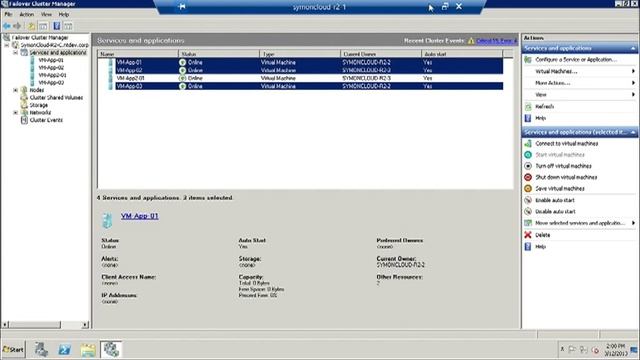Screen dimensions: 640x360
Task: Click the Enable auto start icon
Action: pos(528,200)
